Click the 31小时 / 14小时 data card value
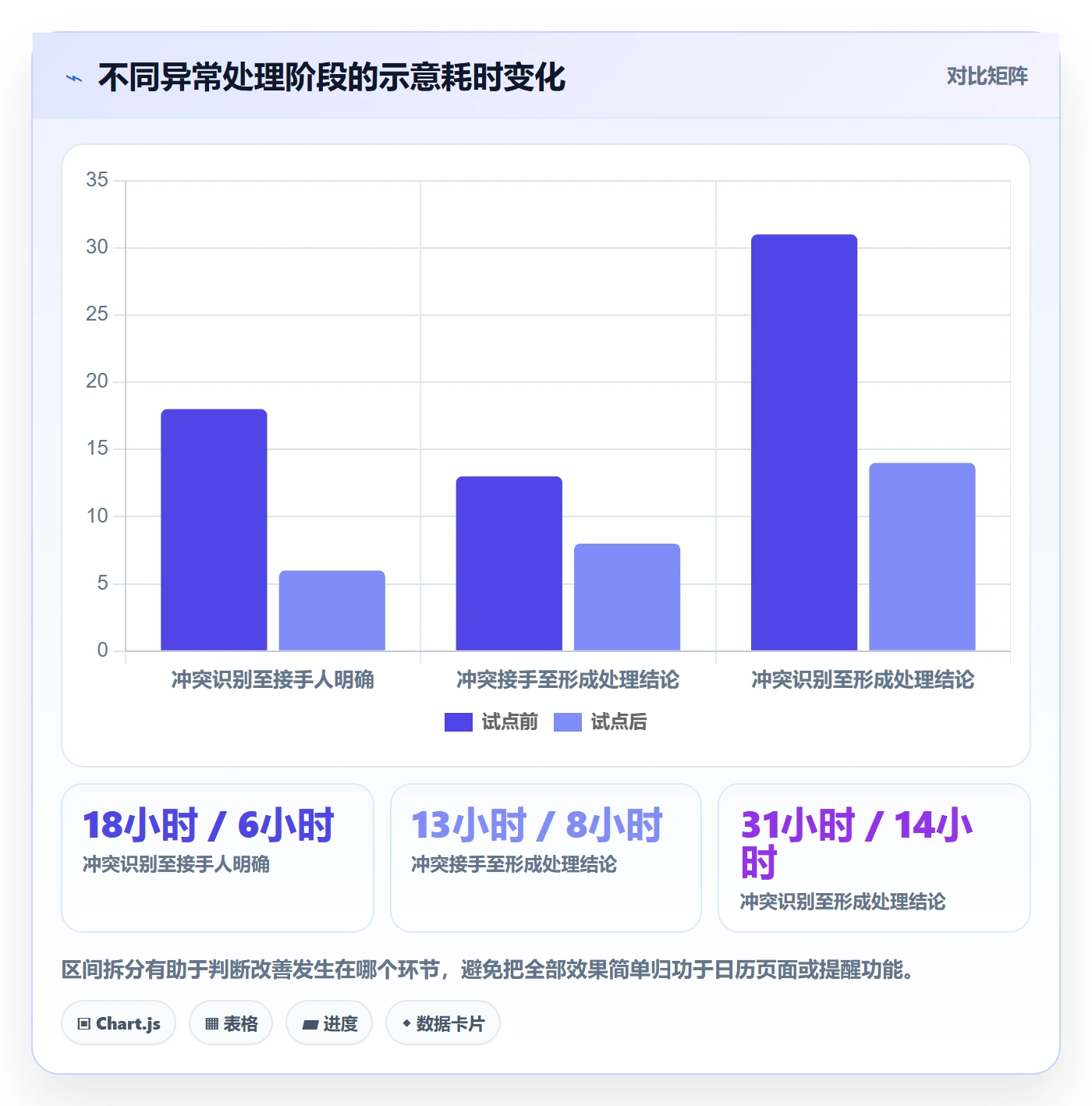The width and height of the screenshot is (1092, 1106). 856,844
